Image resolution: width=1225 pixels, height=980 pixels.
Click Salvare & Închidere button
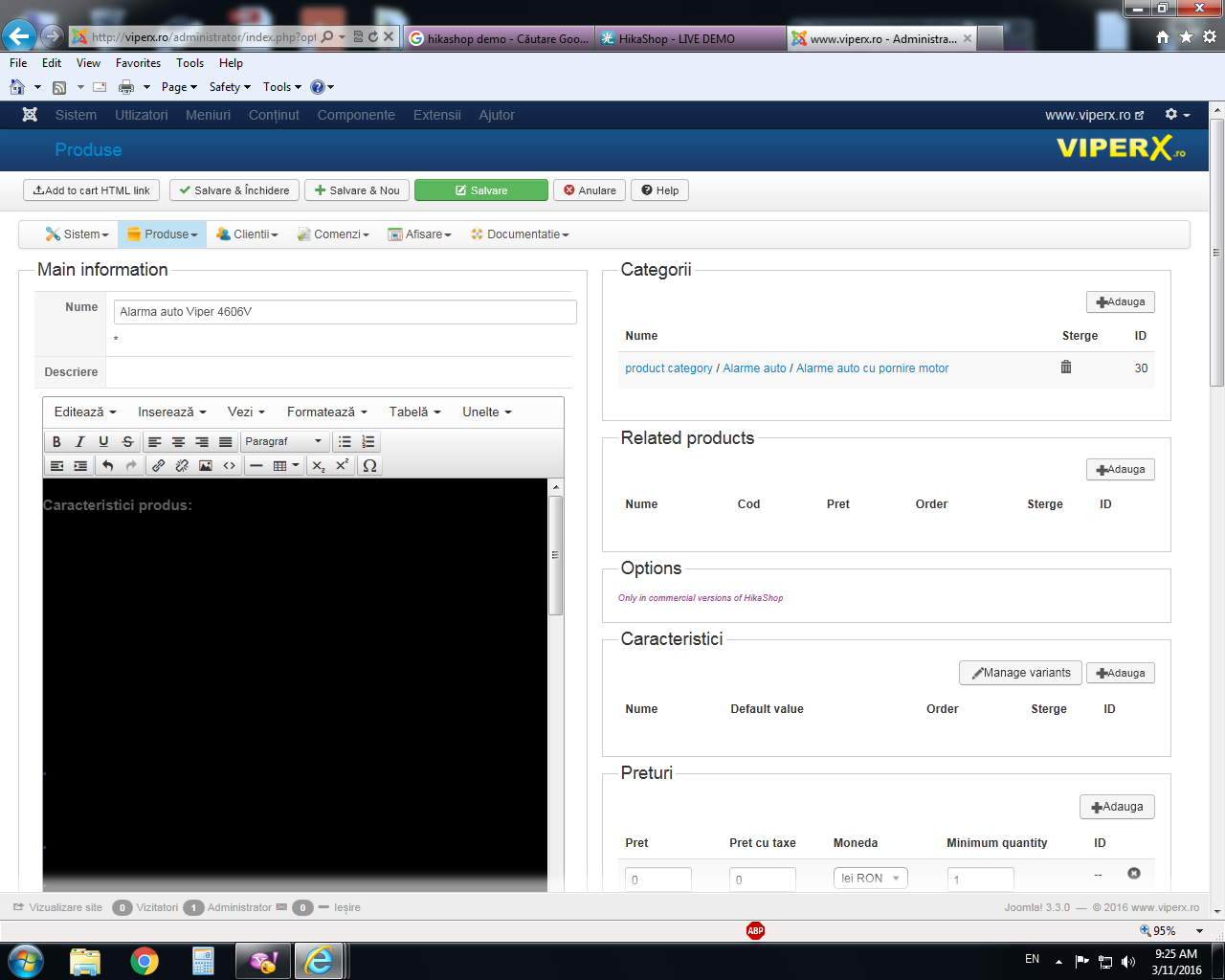(234, 190)
